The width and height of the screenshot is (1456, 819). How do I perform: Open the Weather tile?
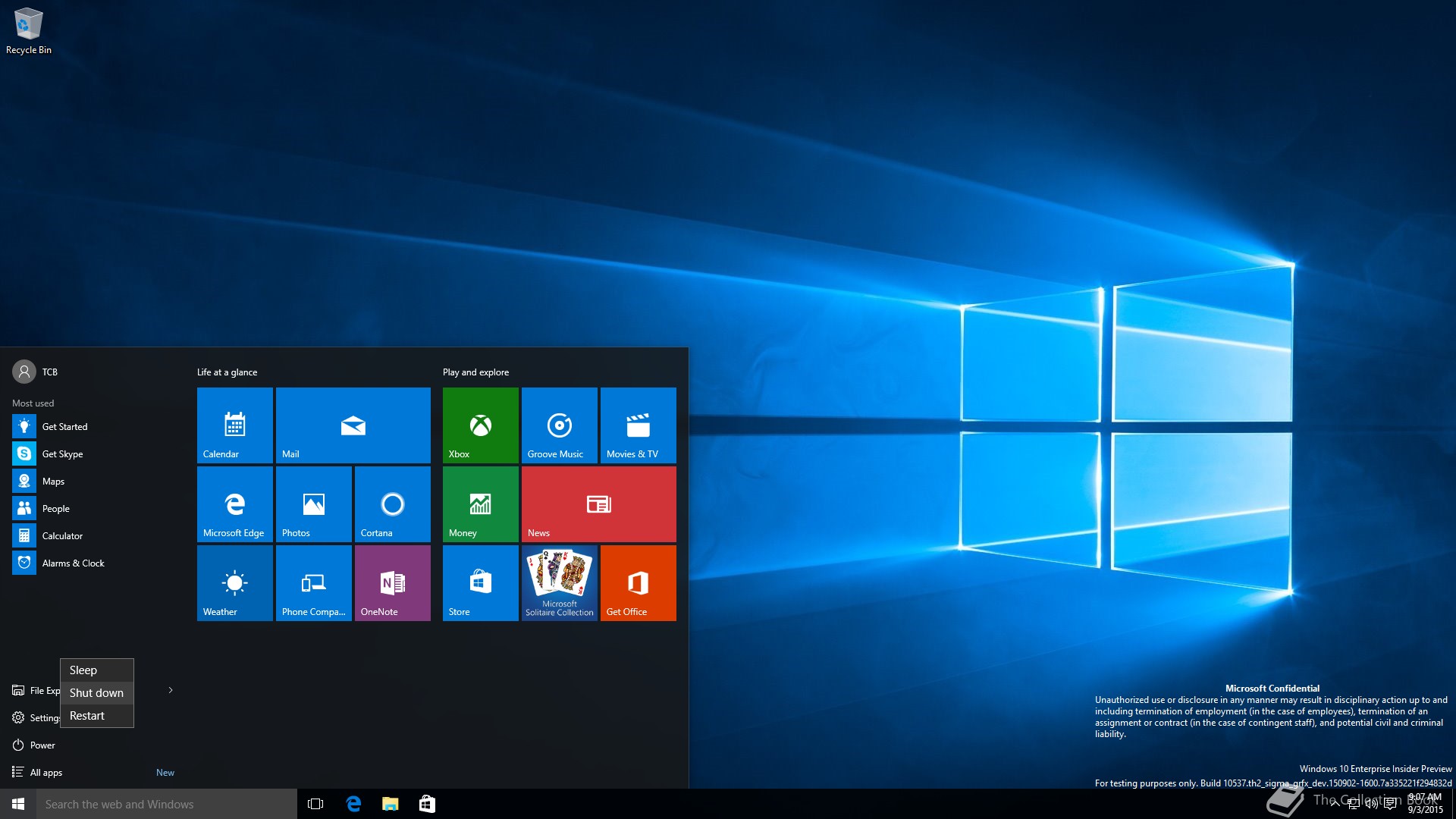point(235,583)
